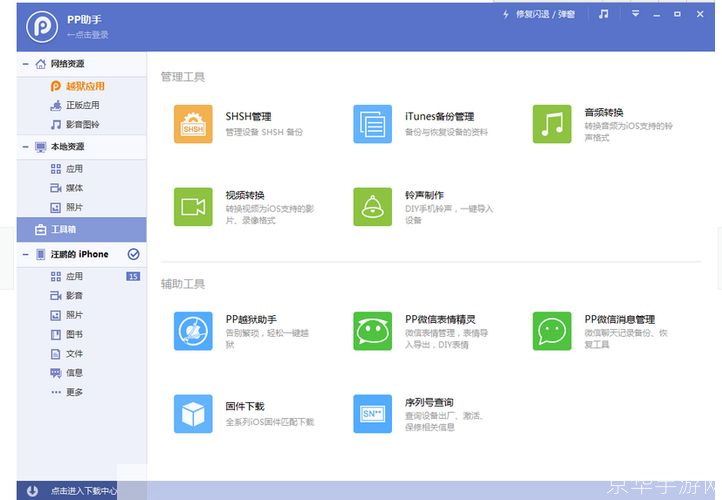Launch the PP越狱助手 icon
The width and height of the screenshot is (722, 500).
[x=193, y=331]
